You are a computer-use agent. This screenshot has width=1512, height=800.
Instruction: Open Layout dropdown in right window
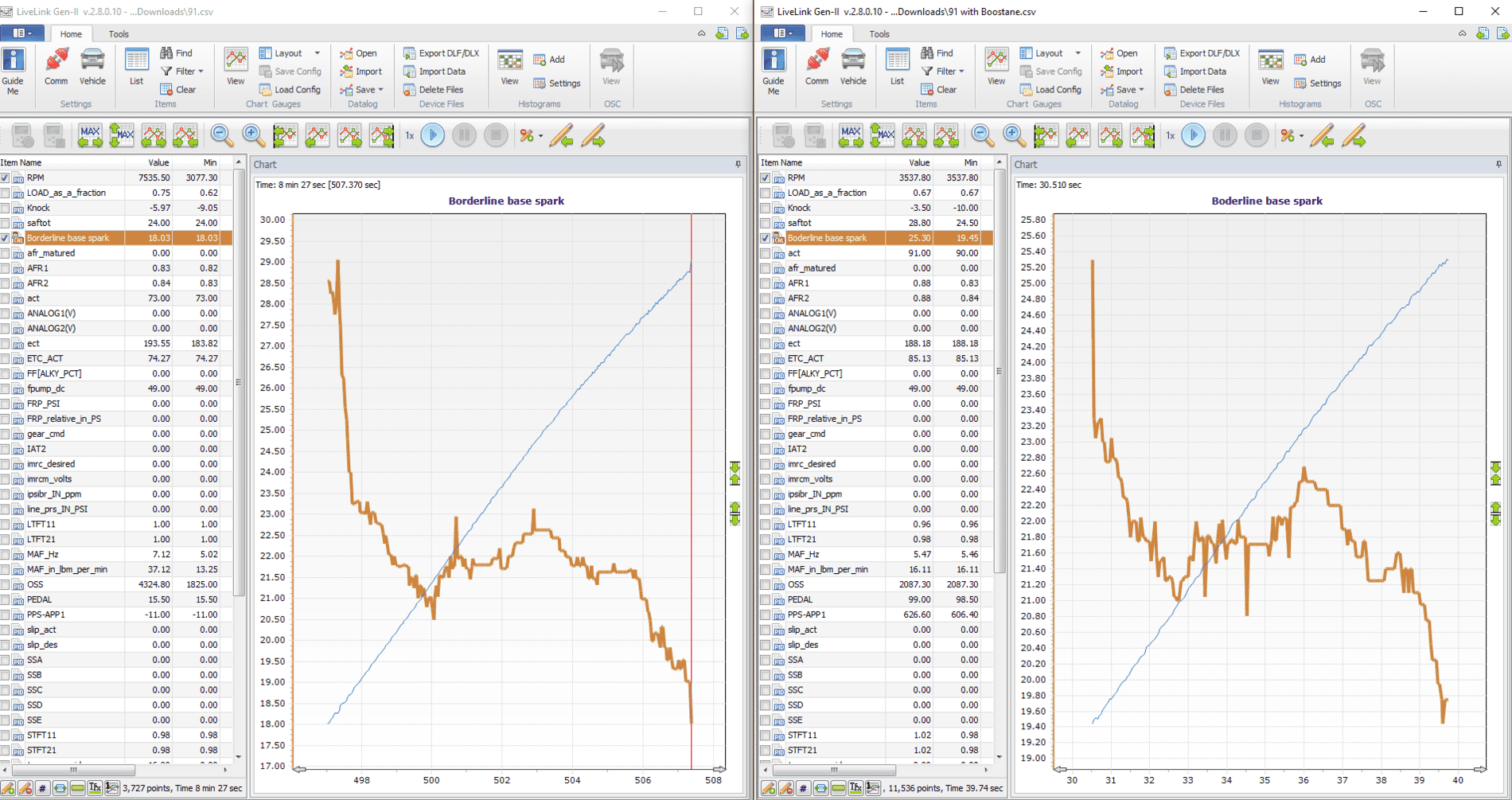pos(1050,53)
